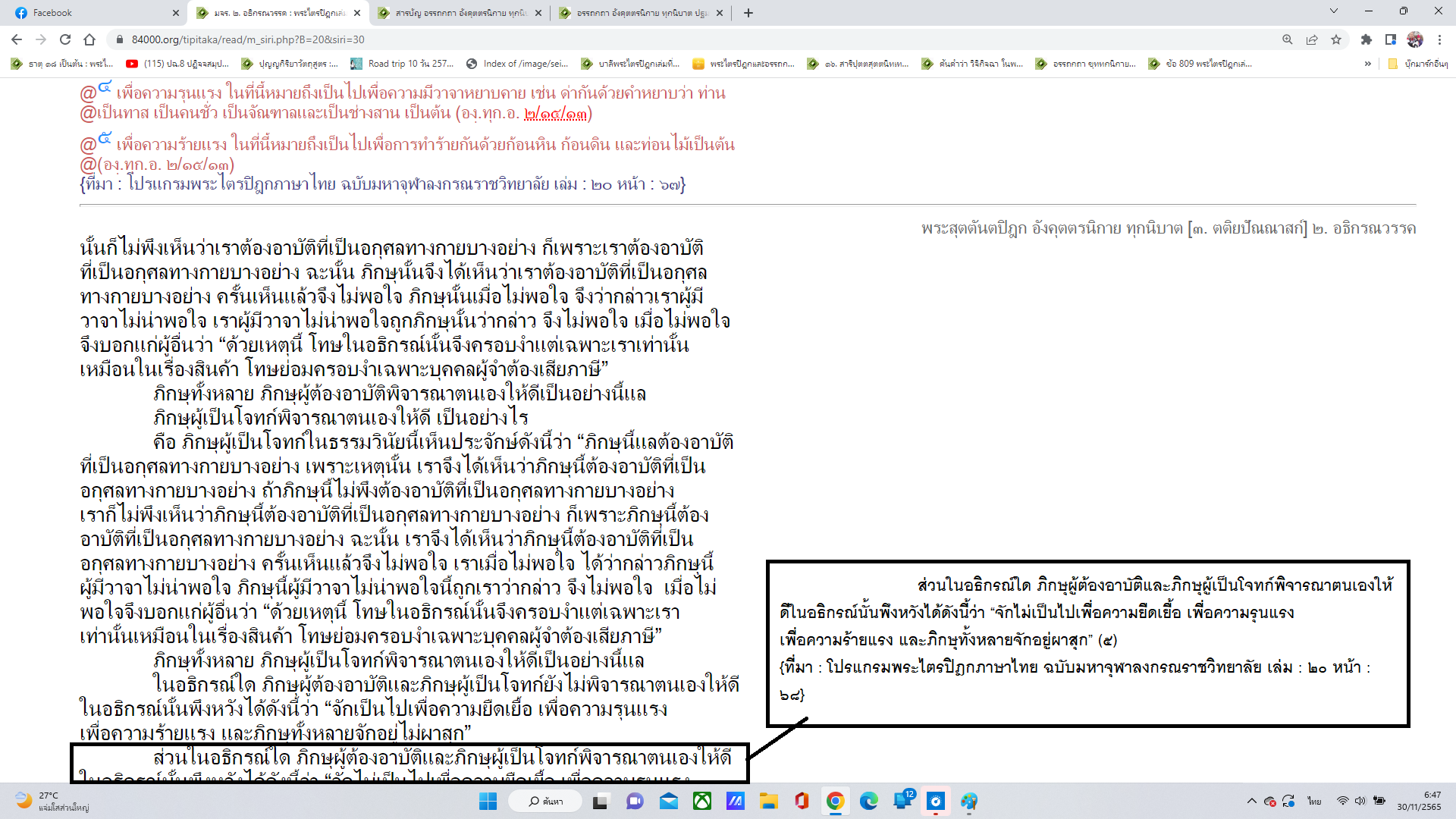Viewport: 1456px width, 819px height.
Task: Open the Chat app on taskbar
Action: tap(635, 801)
